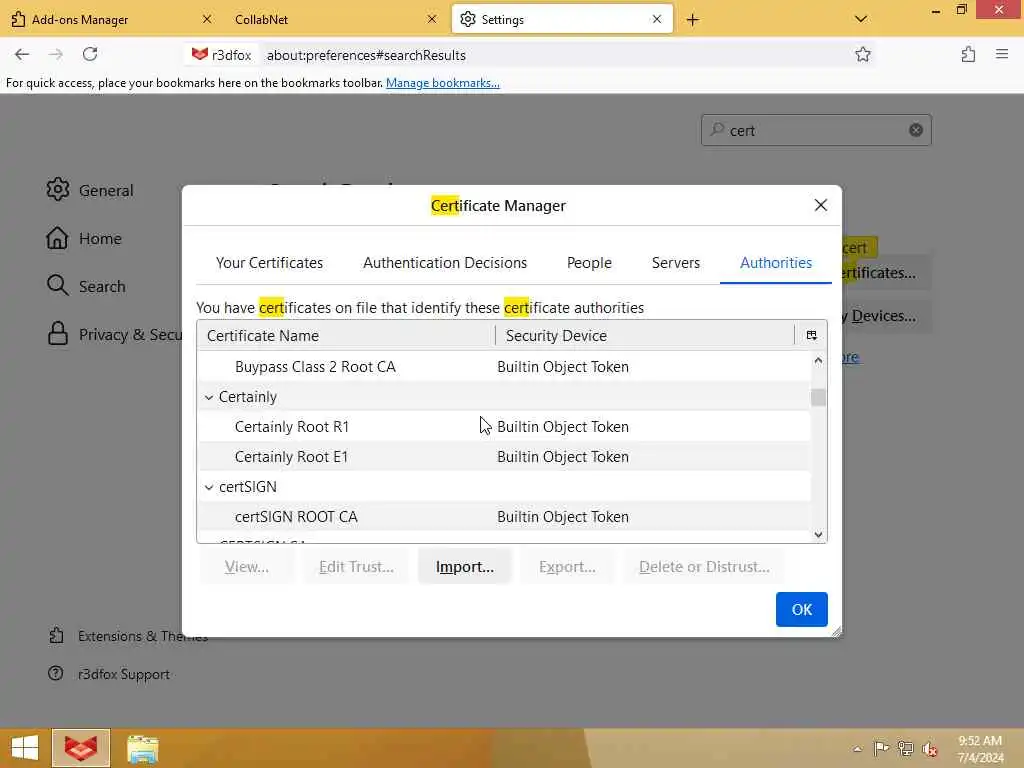Open the list all tabs chevron
The width and height of the screenshot is (1024, 768).
(861, 20)
